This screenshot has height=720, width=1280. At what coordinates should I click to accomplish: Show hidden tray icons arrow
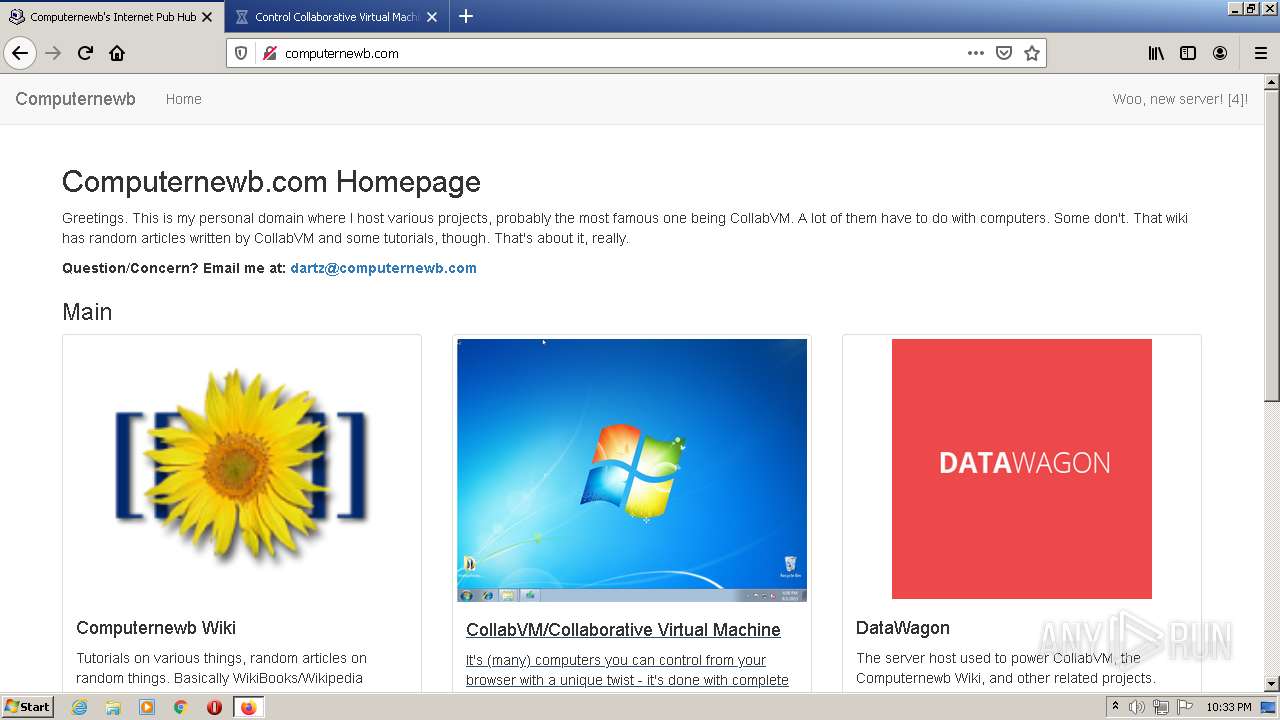tap(1115, 707)
